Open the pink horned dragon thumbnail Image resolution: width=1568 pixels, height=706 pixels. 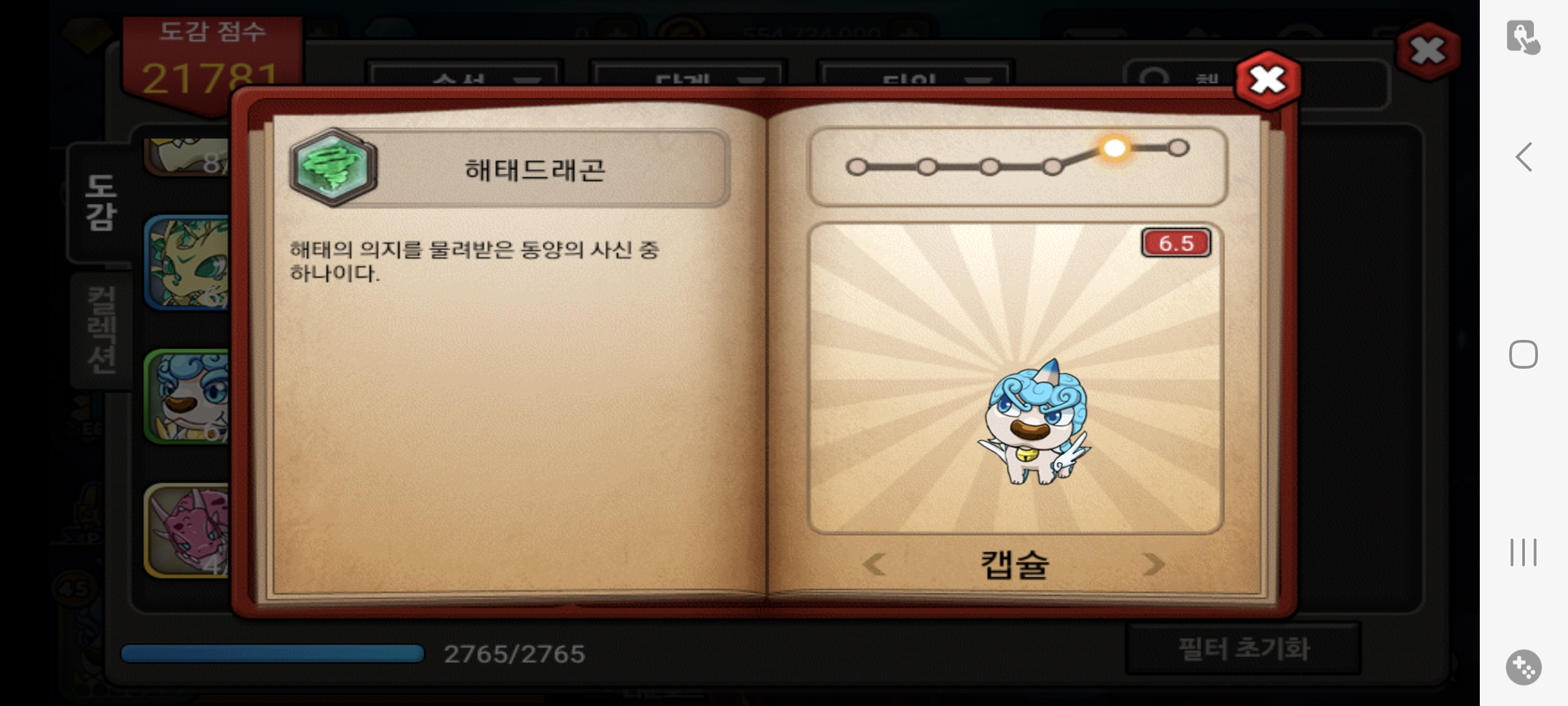tap(187, 530)
